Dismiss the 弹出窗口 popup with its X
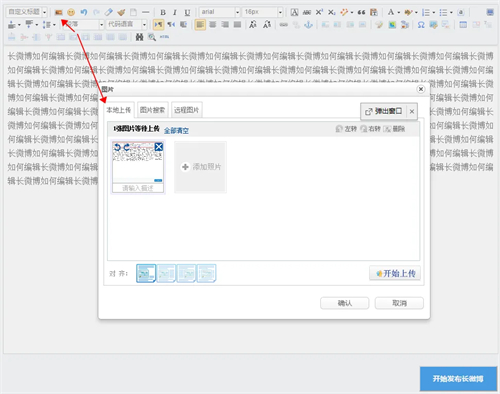500x394 pixels. click(x=412, y=111)
